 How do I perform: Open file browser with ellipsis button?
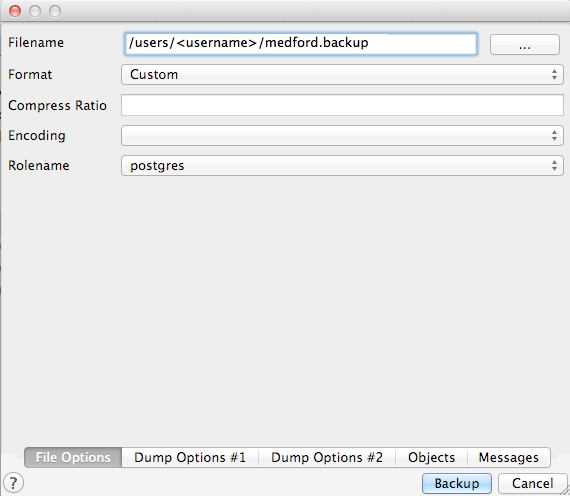click(x=525, y=45)
